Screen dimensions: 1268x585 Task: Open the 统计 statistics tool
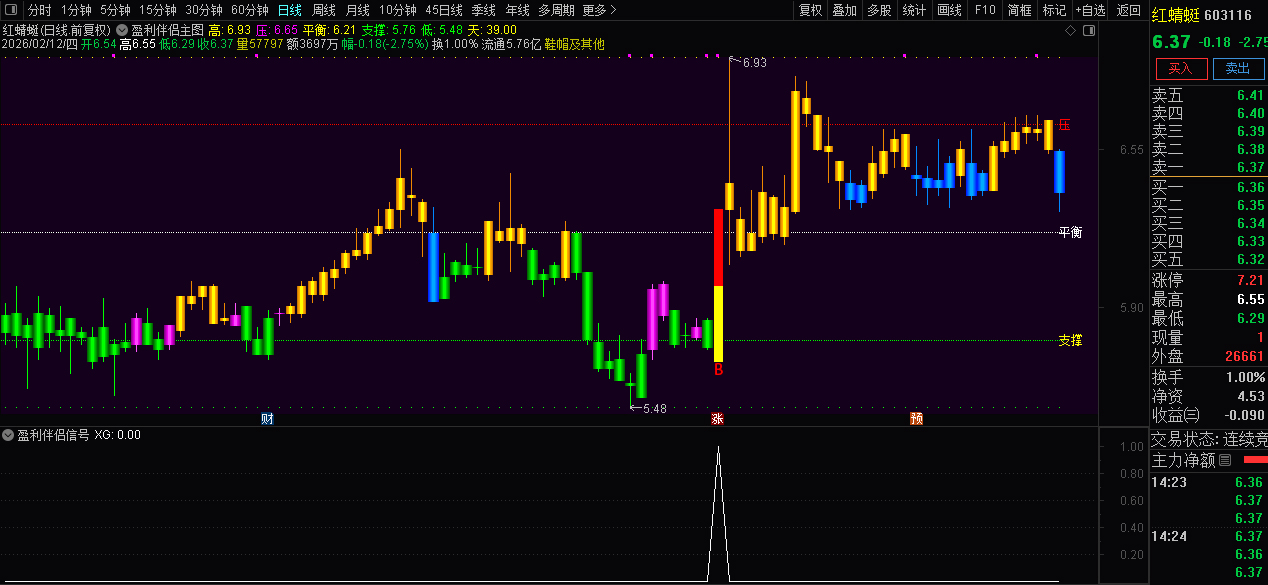point(914,10)
